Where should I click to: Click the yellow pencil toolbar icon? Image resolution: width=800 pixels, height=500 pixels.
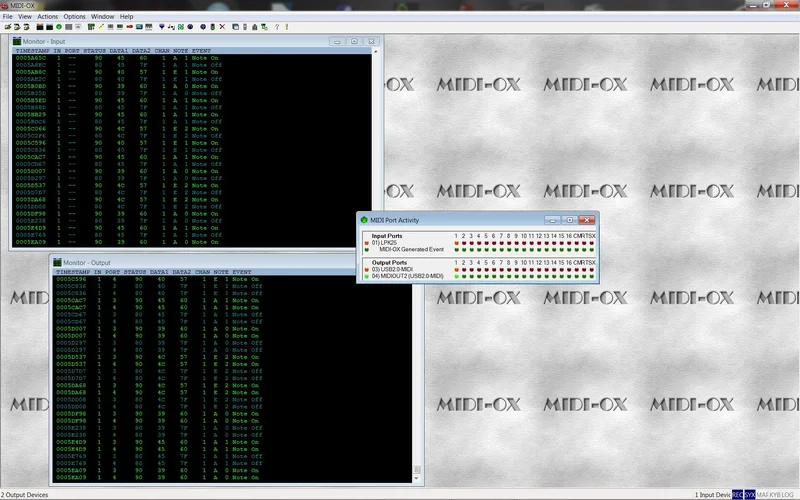coord(101,27)
